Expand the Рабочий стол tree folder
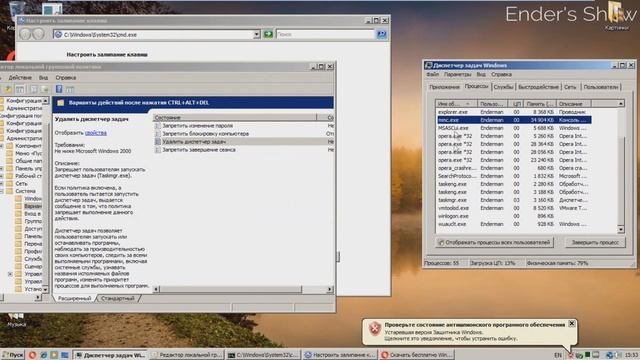Screen dimensions: 640x360 [2, 176]
